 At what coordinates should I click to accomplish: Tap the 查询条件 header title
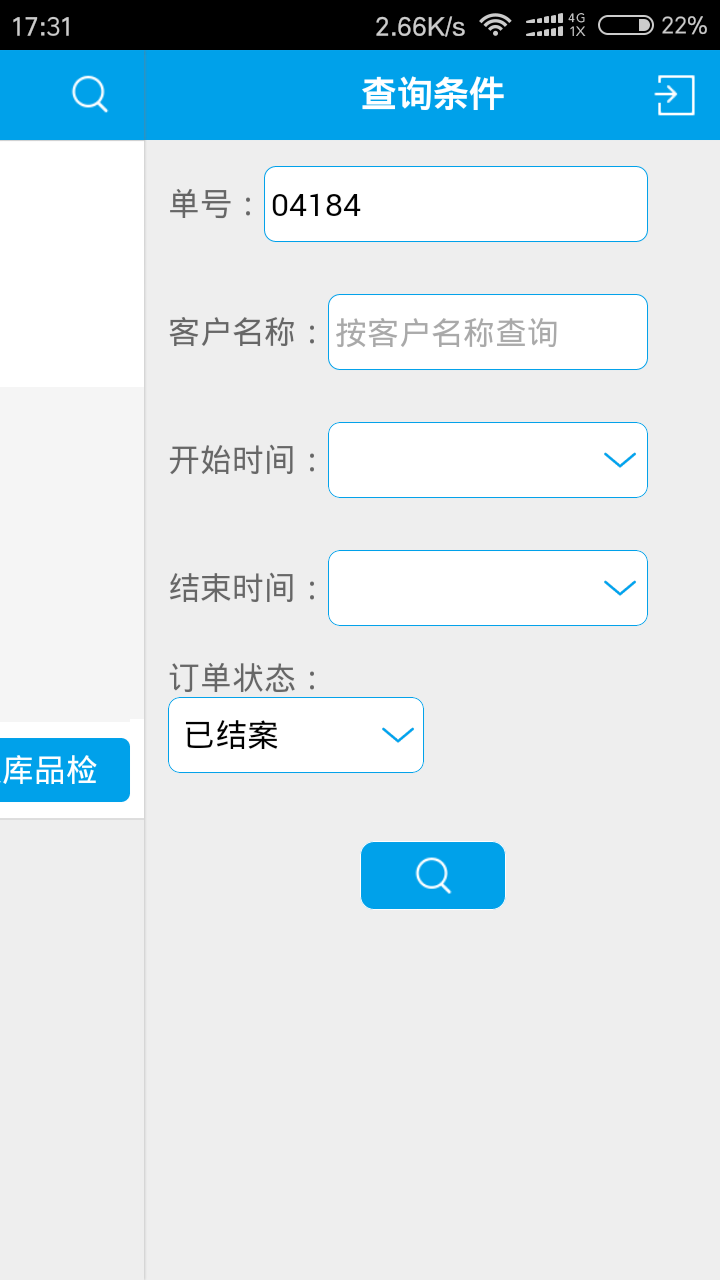pos(433,95)
